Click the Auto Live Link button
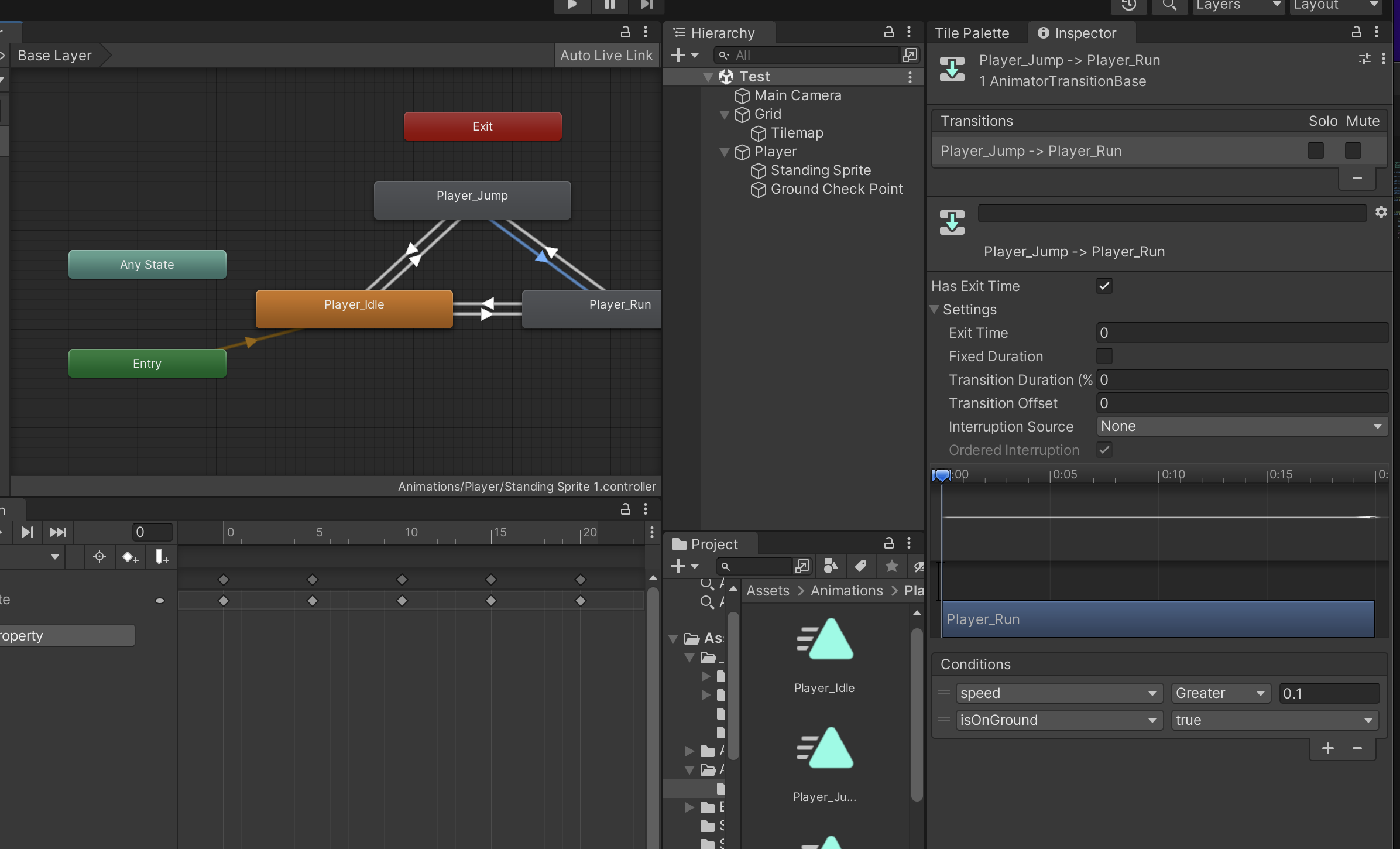The width and height of the screenshot is (1400, 849). [606, 56]
